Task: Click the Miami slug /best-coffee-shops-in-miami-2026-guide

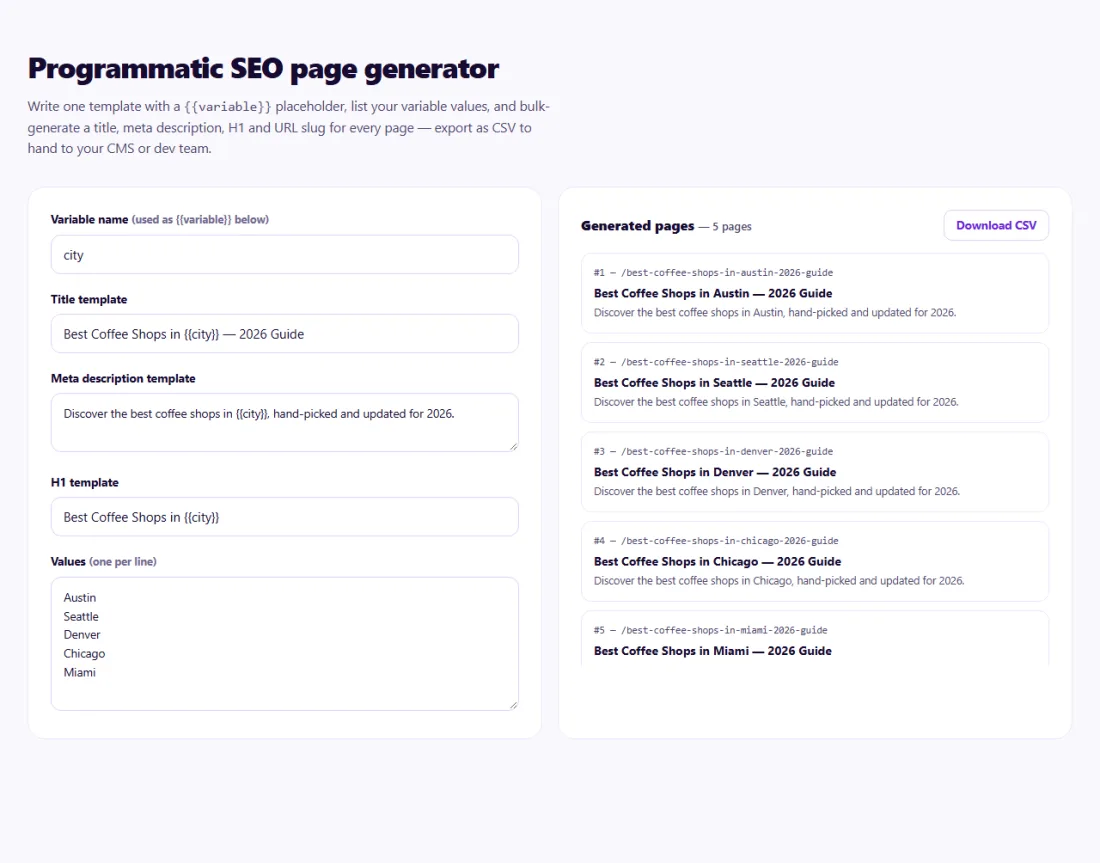Action: 724,630
